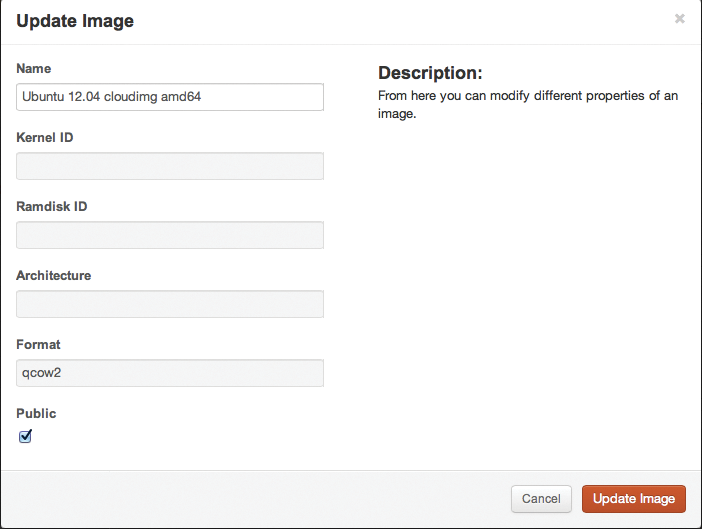Close the dialog with the X icon

(x=680, y=19)
